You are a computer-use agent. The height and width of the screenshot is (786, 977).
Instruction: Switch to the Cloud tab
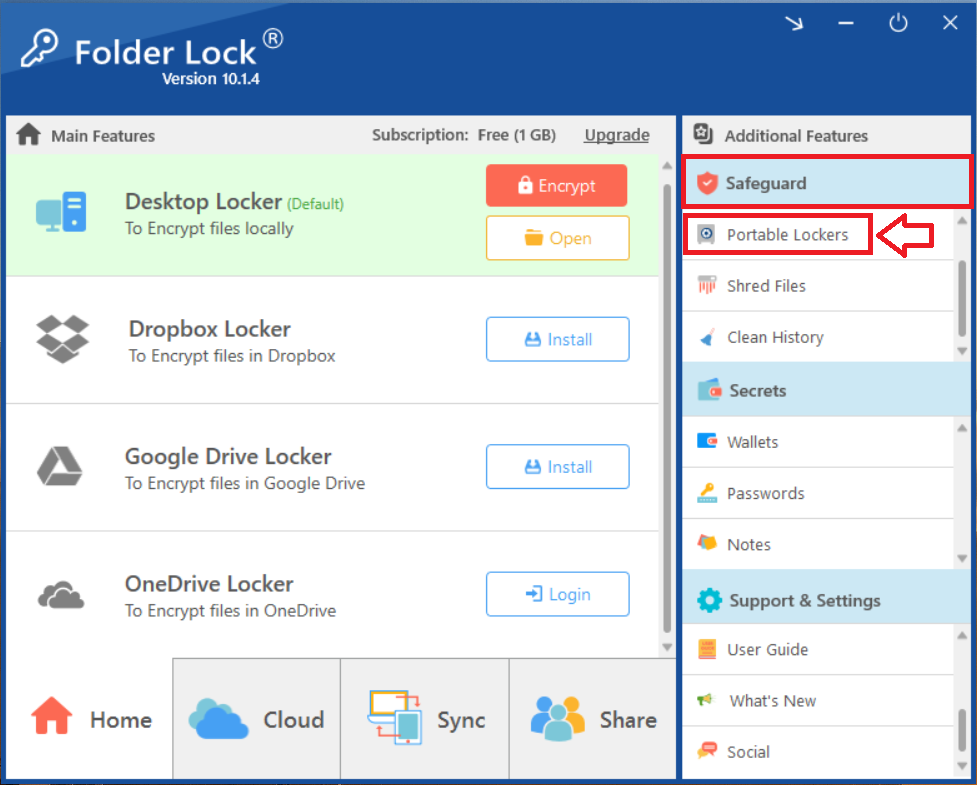[257, 719]
